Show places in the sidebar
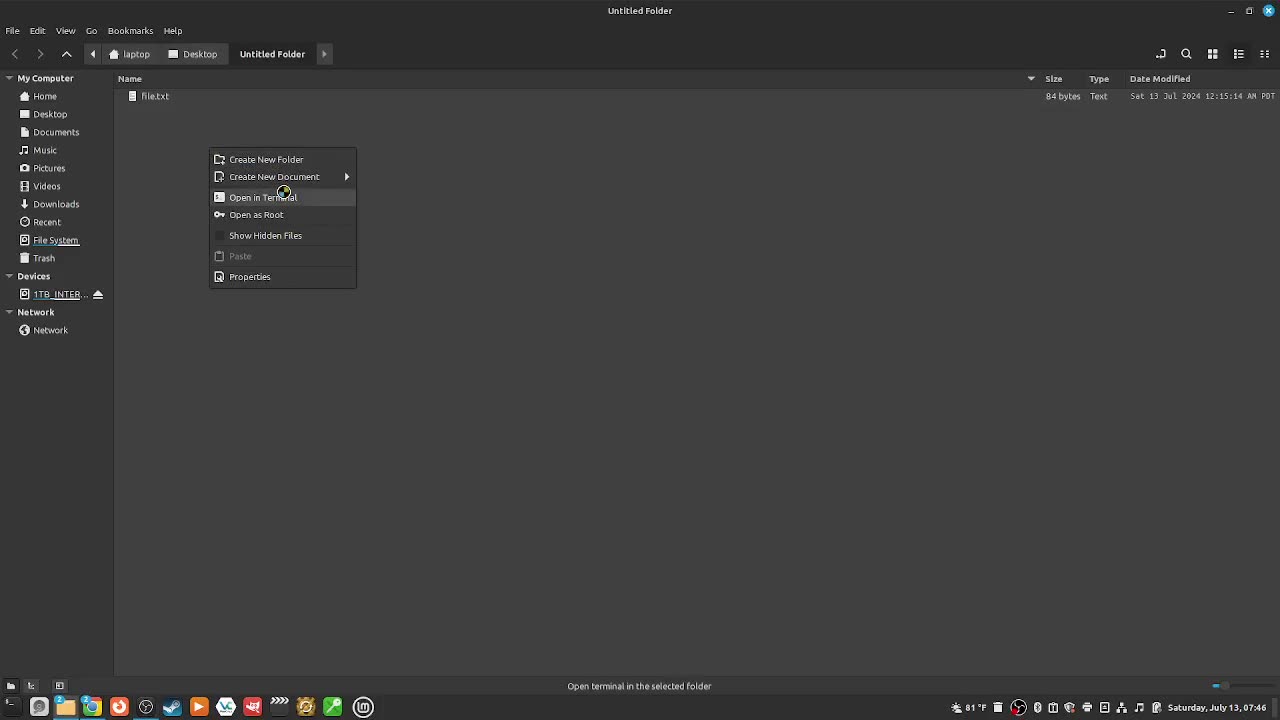 click(10, 686)
